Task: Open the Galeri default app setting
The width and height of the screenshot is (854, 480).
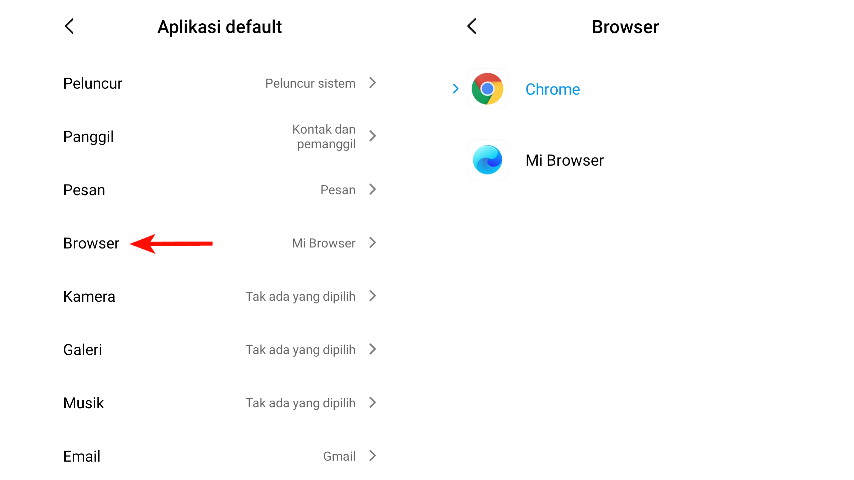Action: pos(220,350)
